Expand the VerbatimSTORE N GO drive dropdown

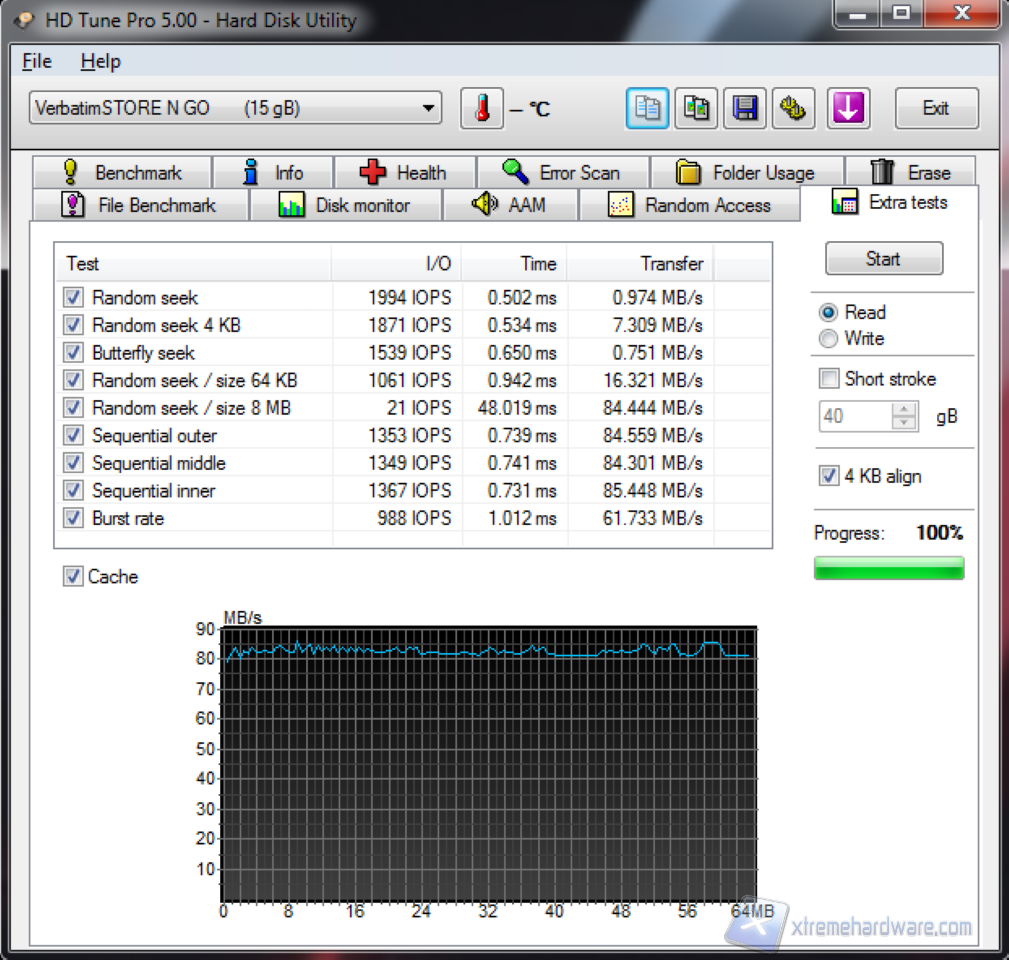tap(428, 108)
